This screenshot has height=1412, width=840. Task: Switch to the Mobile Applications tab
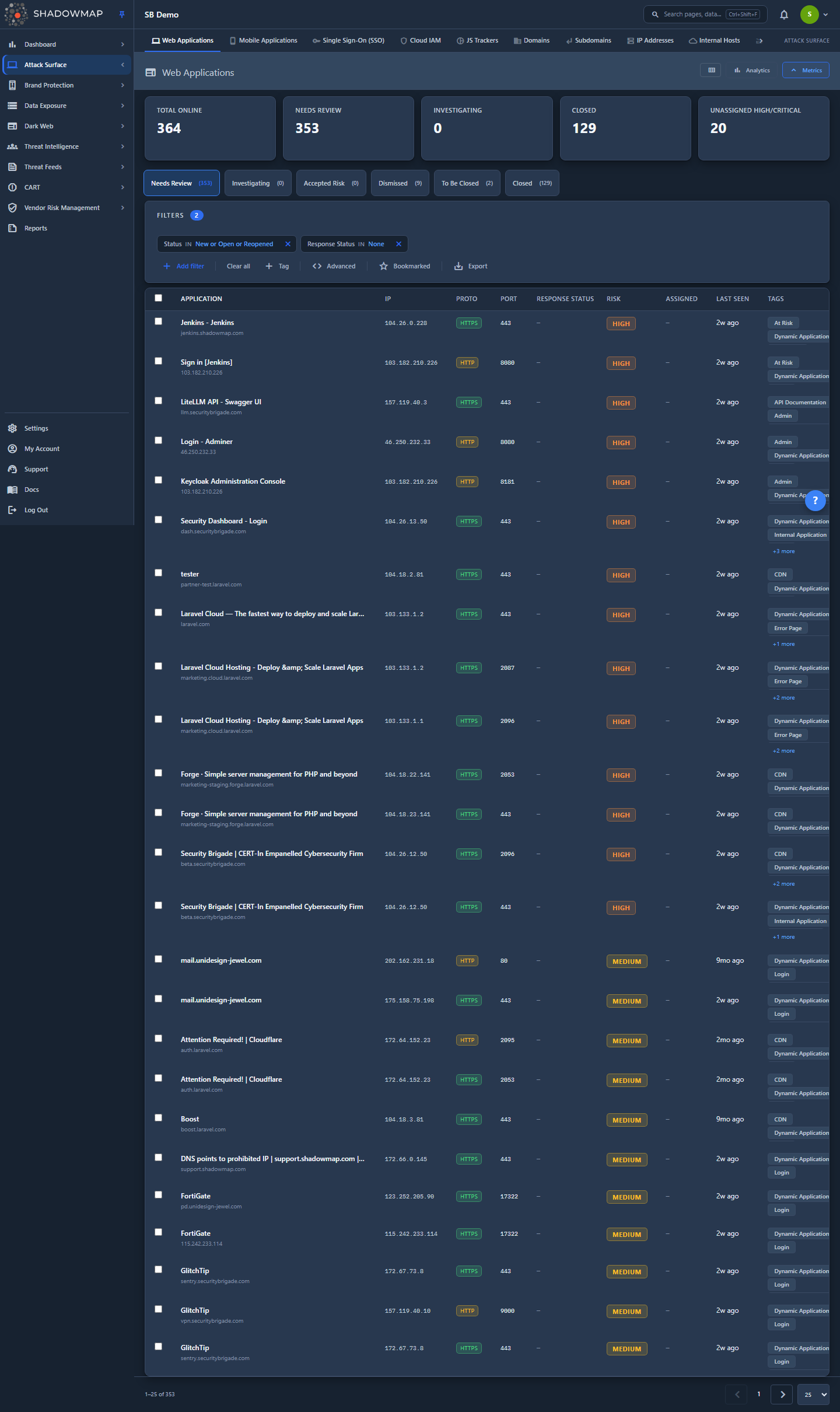(264, 41)
